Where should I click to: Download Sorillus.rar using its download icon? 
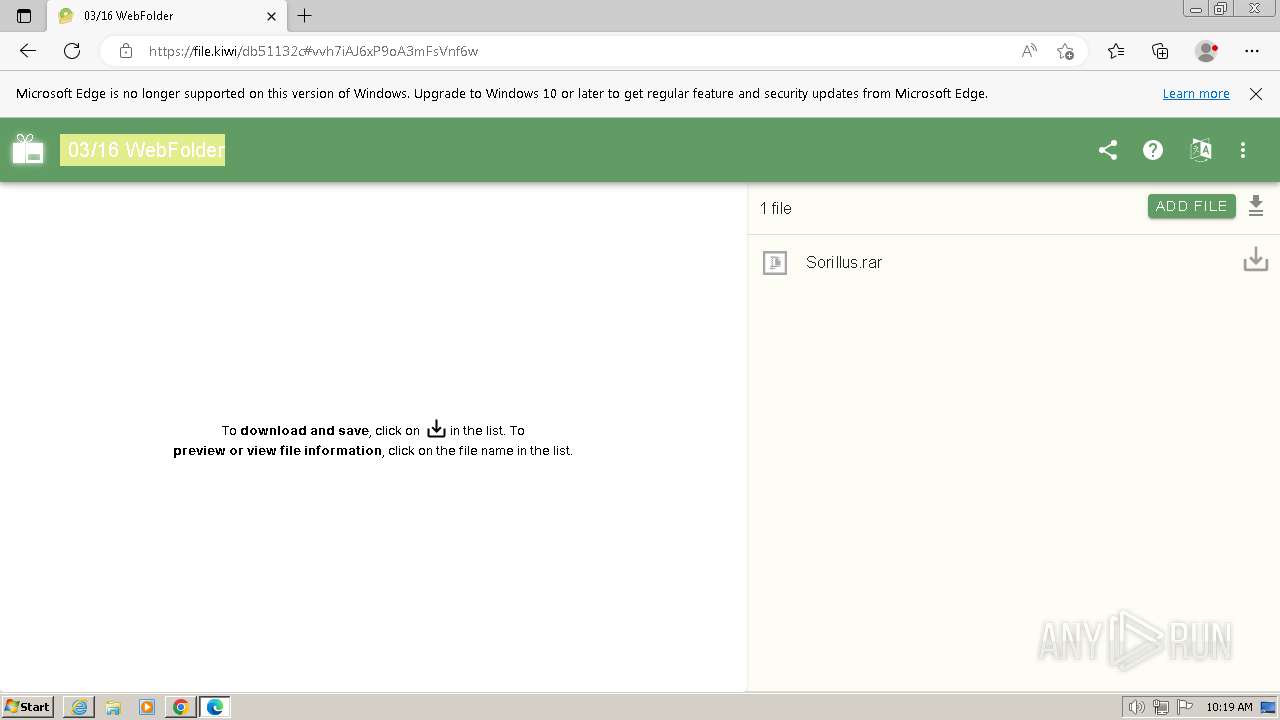click(x=1255, y=260)
